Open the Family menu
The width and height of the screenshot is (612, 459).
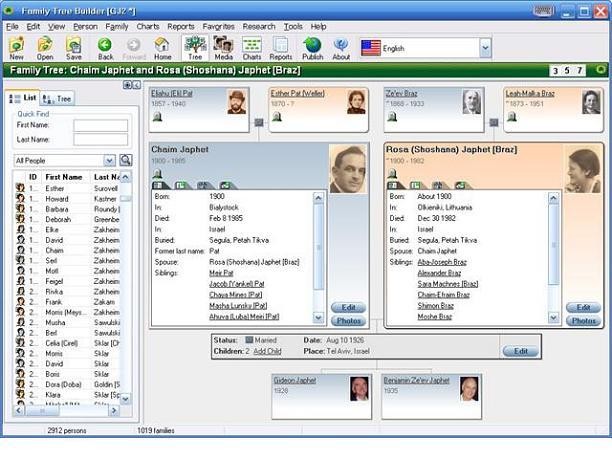pyautogui.click(x=117, y=27)
